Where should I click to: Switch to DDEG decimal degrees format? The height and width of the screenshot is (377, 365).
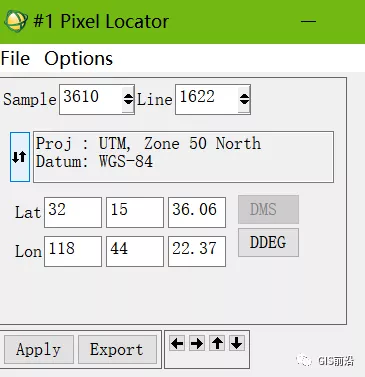(x=268, y=242)
